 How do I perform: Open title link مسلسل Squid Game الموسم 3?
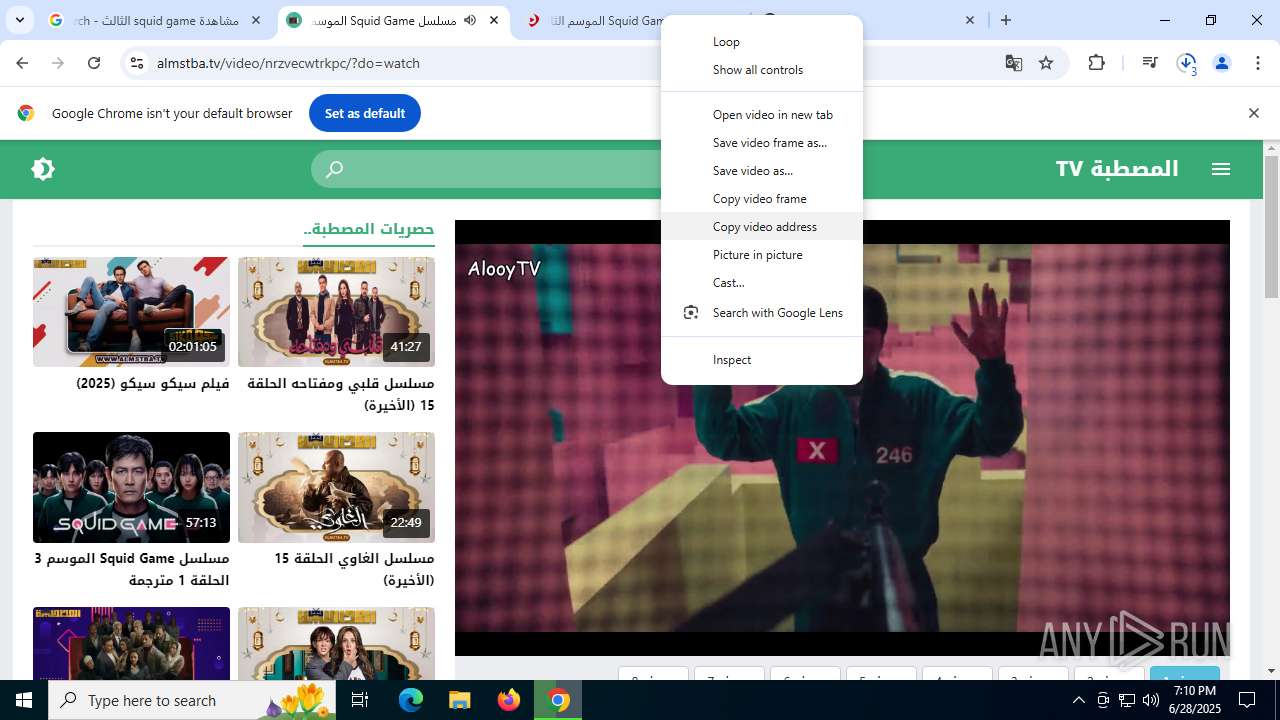click(132, 569)
